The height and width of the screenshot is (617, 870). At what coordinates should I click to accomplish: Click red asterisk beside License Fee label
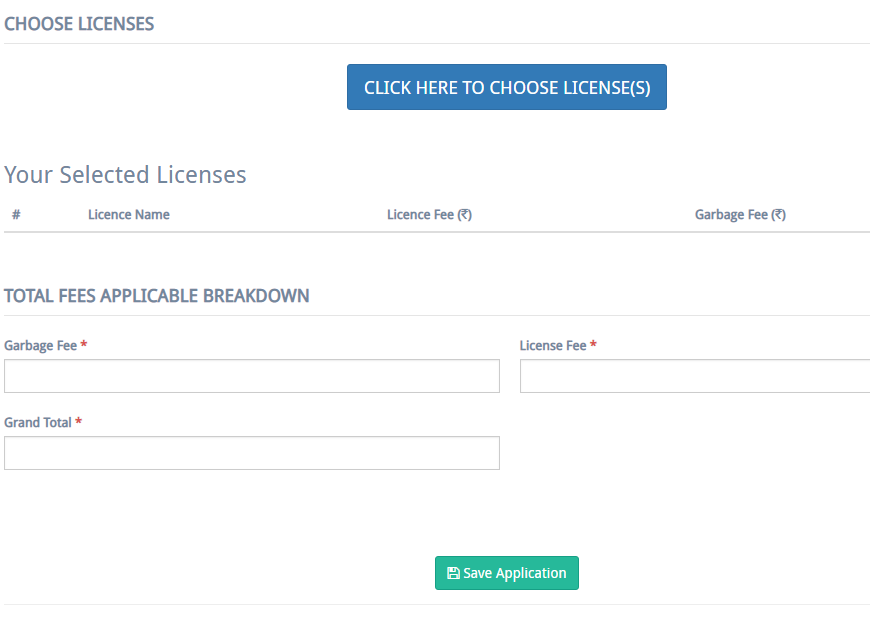coord(593,345)
